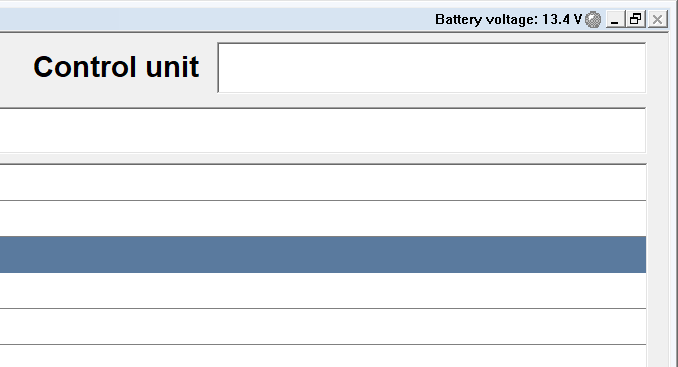Click inside the Control unit text field
678x367 pixels.
click(x=432, y=68)
